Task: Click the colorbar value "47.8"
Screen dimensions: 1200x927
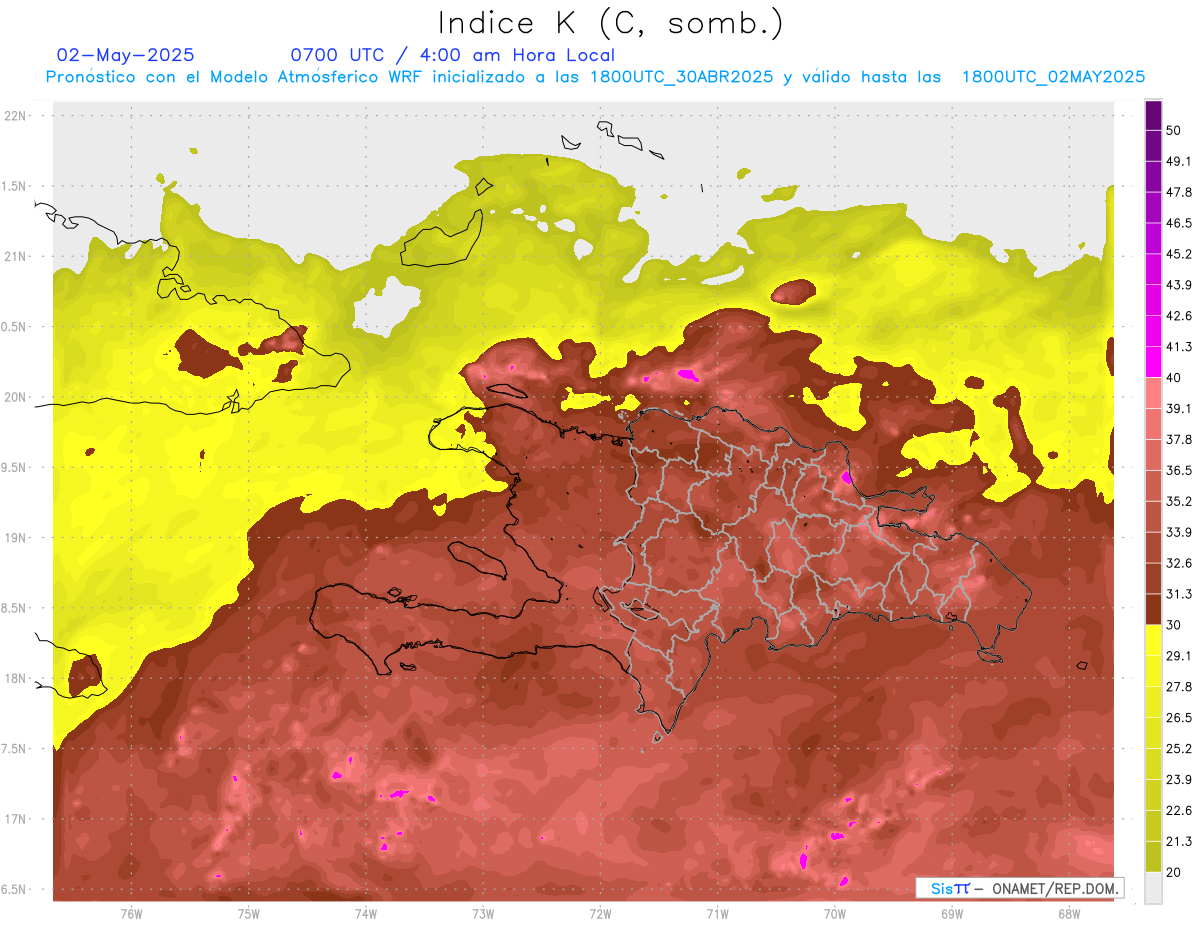Action: [x=1179, y=193]
